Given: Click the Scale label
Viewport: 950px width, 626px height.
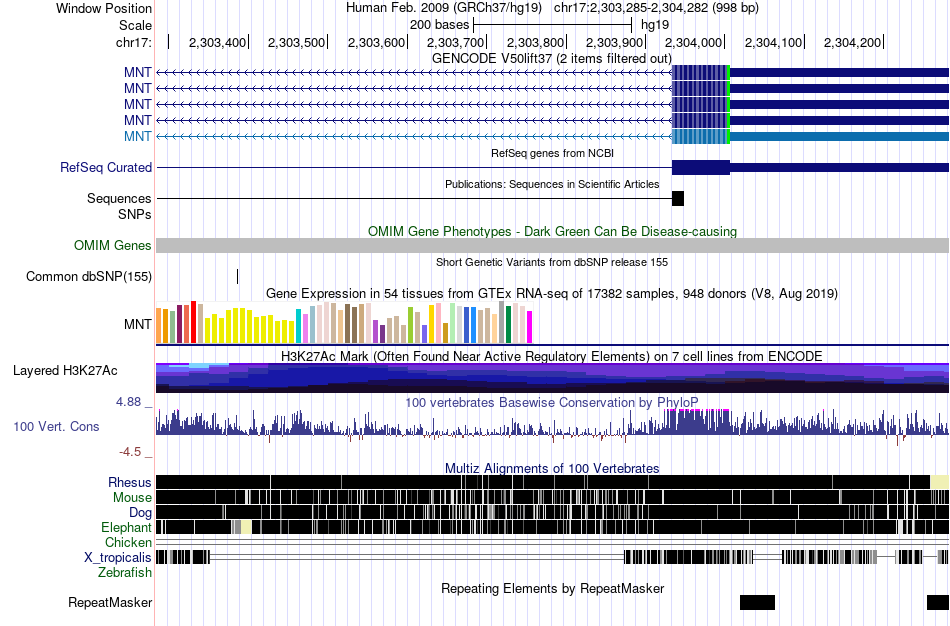Looking at the screenshot, I should [x=135, y=25].
